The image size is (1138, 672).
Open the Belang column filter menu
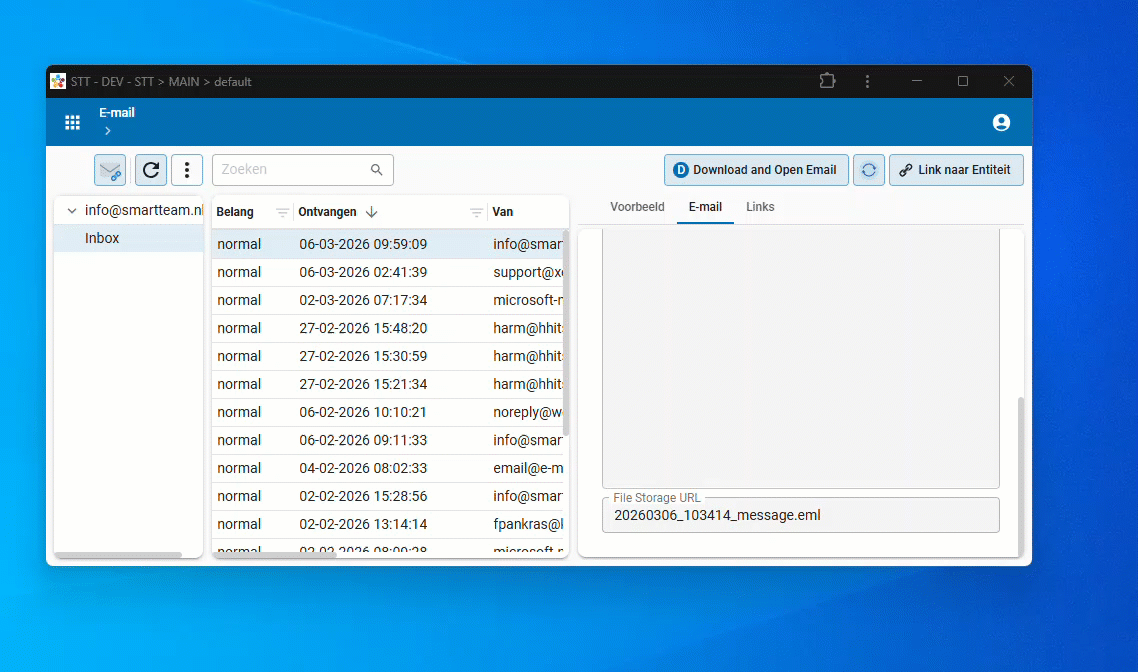tap(282, 212)
